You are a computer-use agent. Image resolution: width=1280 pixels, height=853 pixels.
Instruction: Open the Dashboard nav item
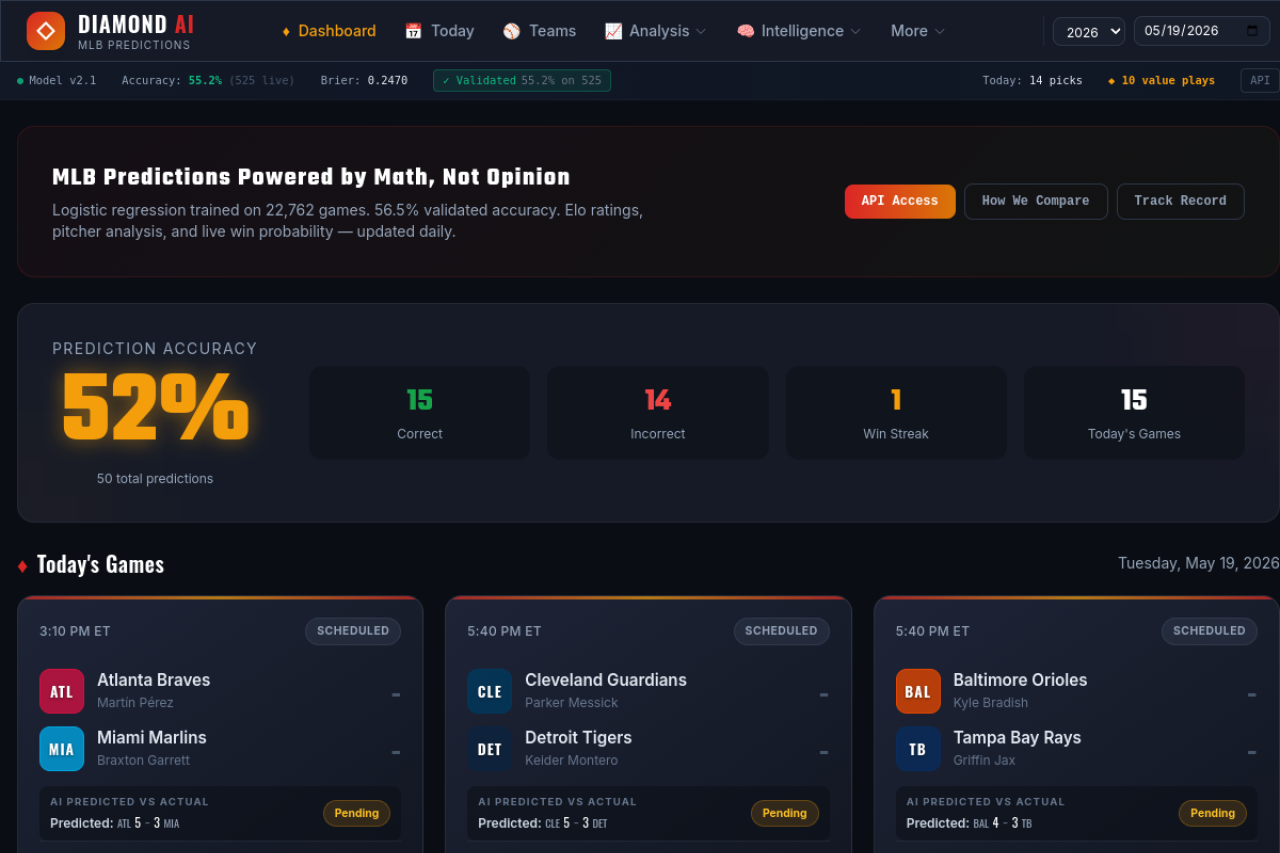click(329, 31)
